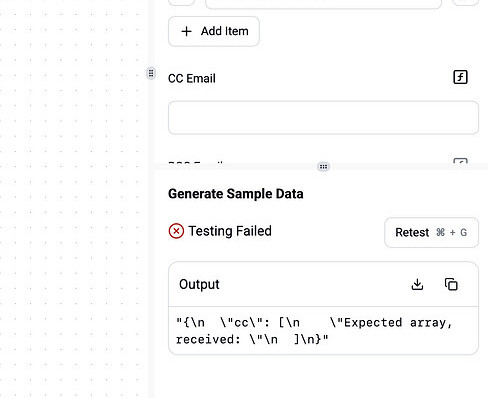Screen dimensions: 488x398
Task: Focus the empty CC Email input box
Action: coord(323,118)
